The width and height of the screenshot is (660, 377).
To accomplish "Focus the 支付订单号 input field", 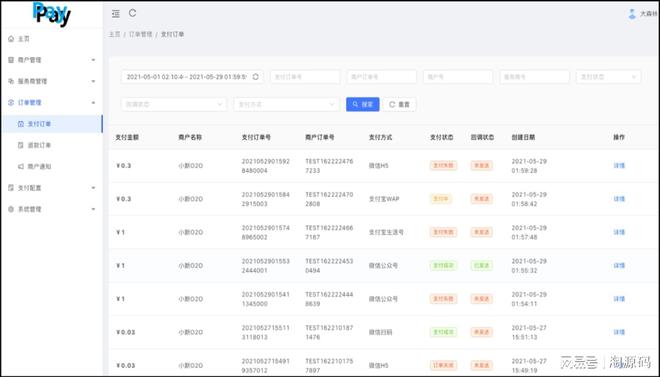I will click(x=305, y=77).
